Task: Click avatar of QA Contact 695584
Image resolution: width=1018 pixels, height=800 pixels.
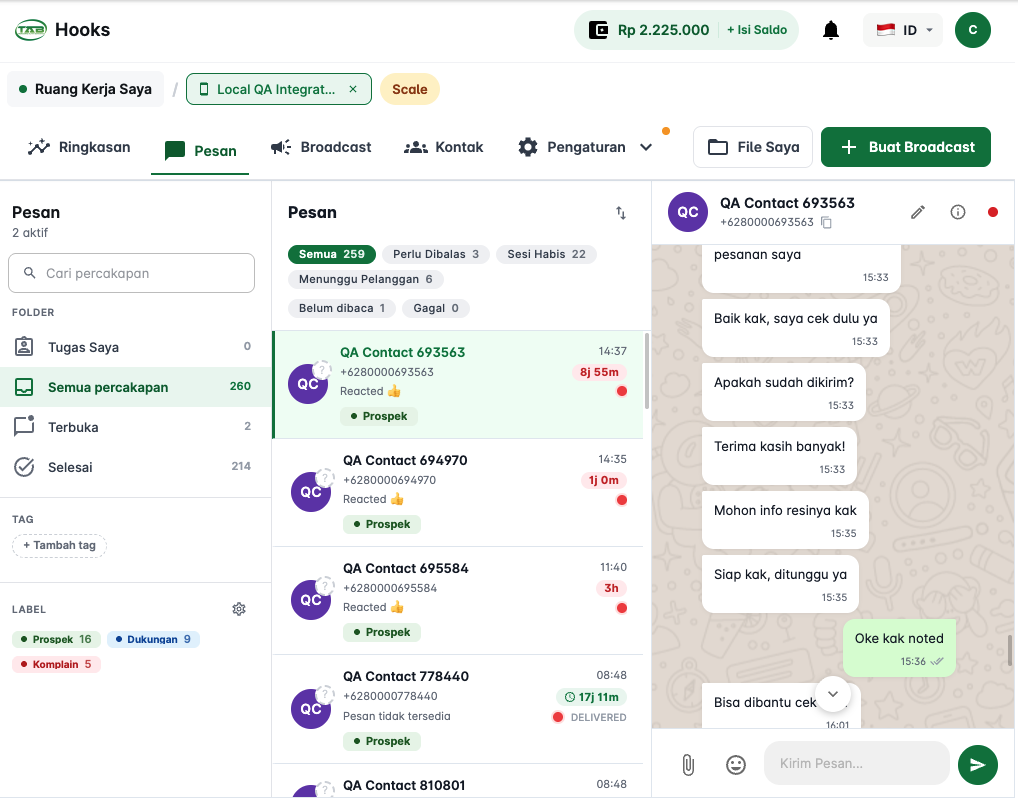Action: coord(311,600)
